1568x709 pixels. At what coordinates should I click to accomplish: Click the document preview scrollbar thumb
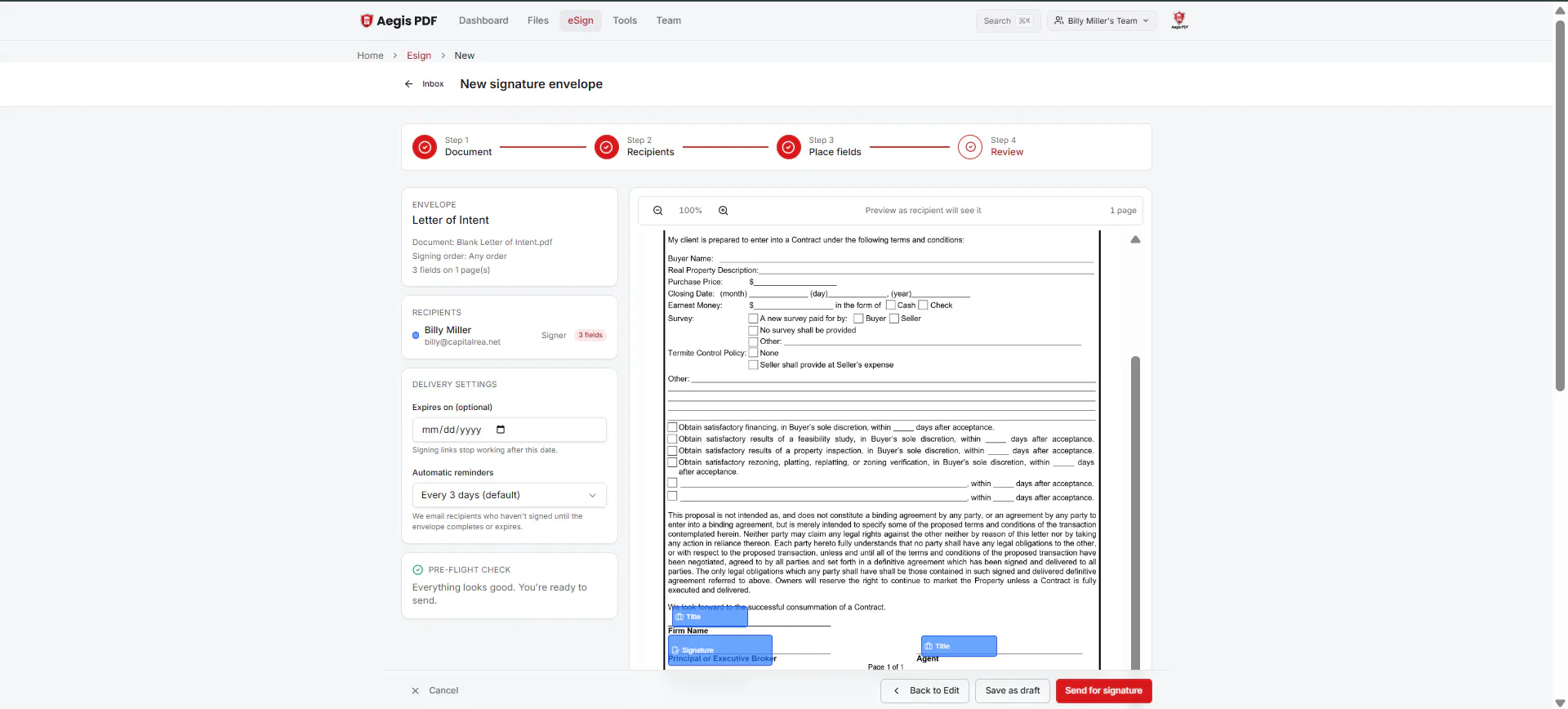1135,513
